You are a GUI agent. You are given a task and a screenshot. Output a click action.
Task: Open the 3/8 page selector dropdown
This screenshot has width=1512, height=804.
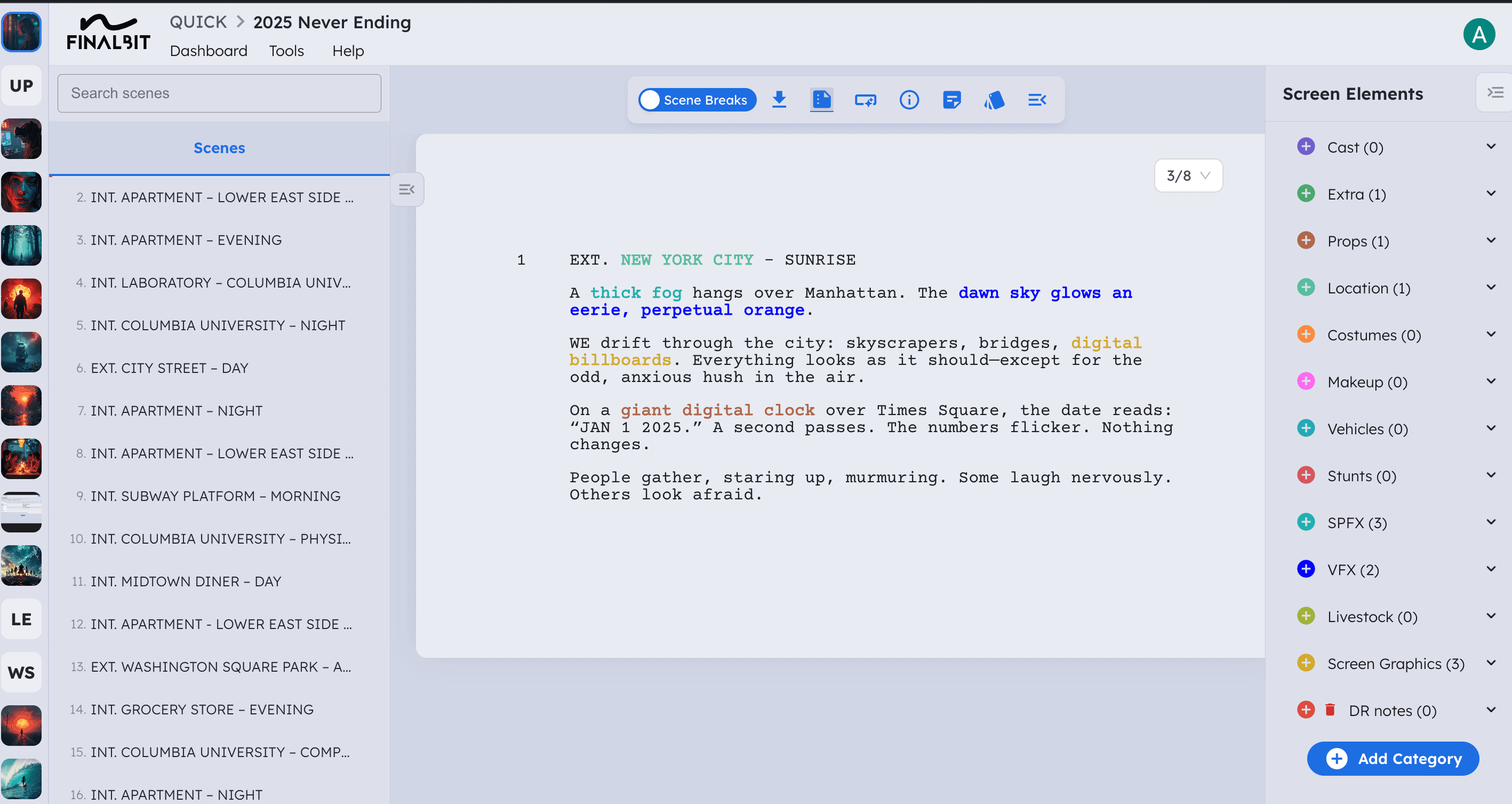pos(1188,176)
